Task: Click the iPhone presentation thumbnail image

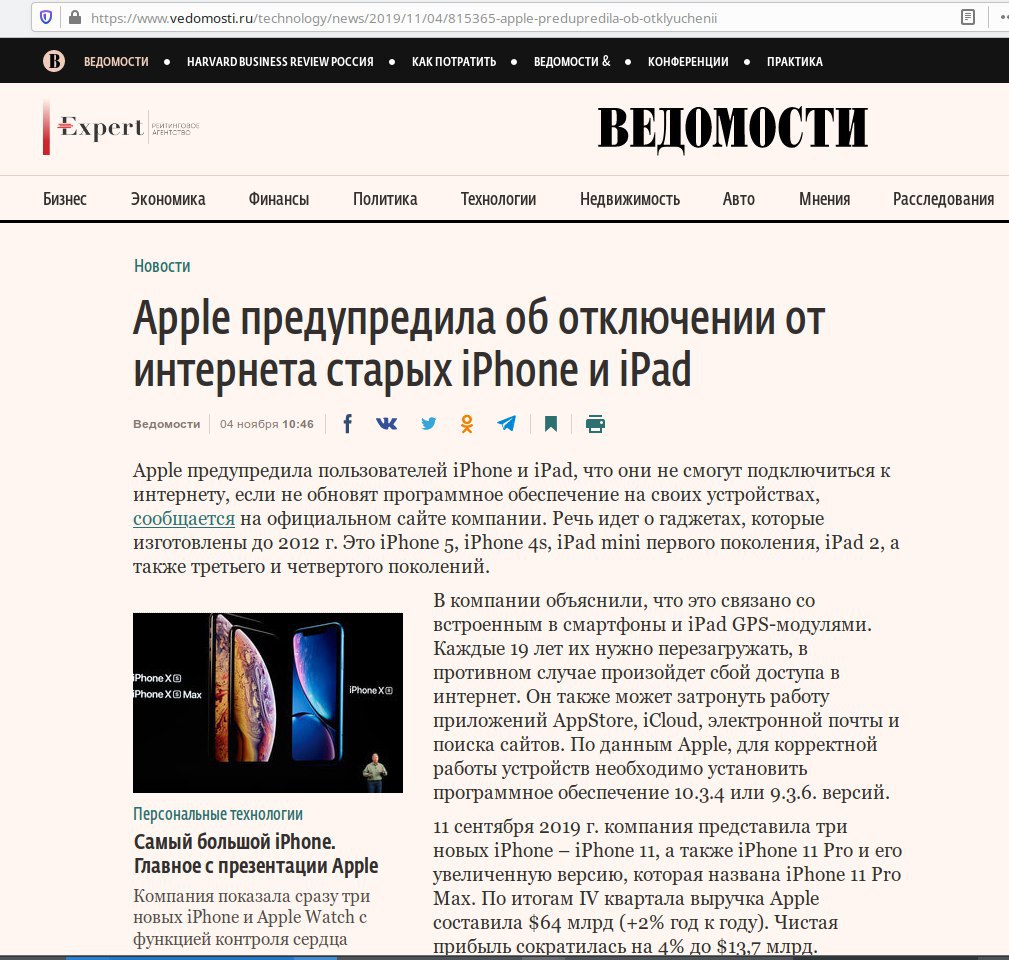Action: click(x=268, y=703)
